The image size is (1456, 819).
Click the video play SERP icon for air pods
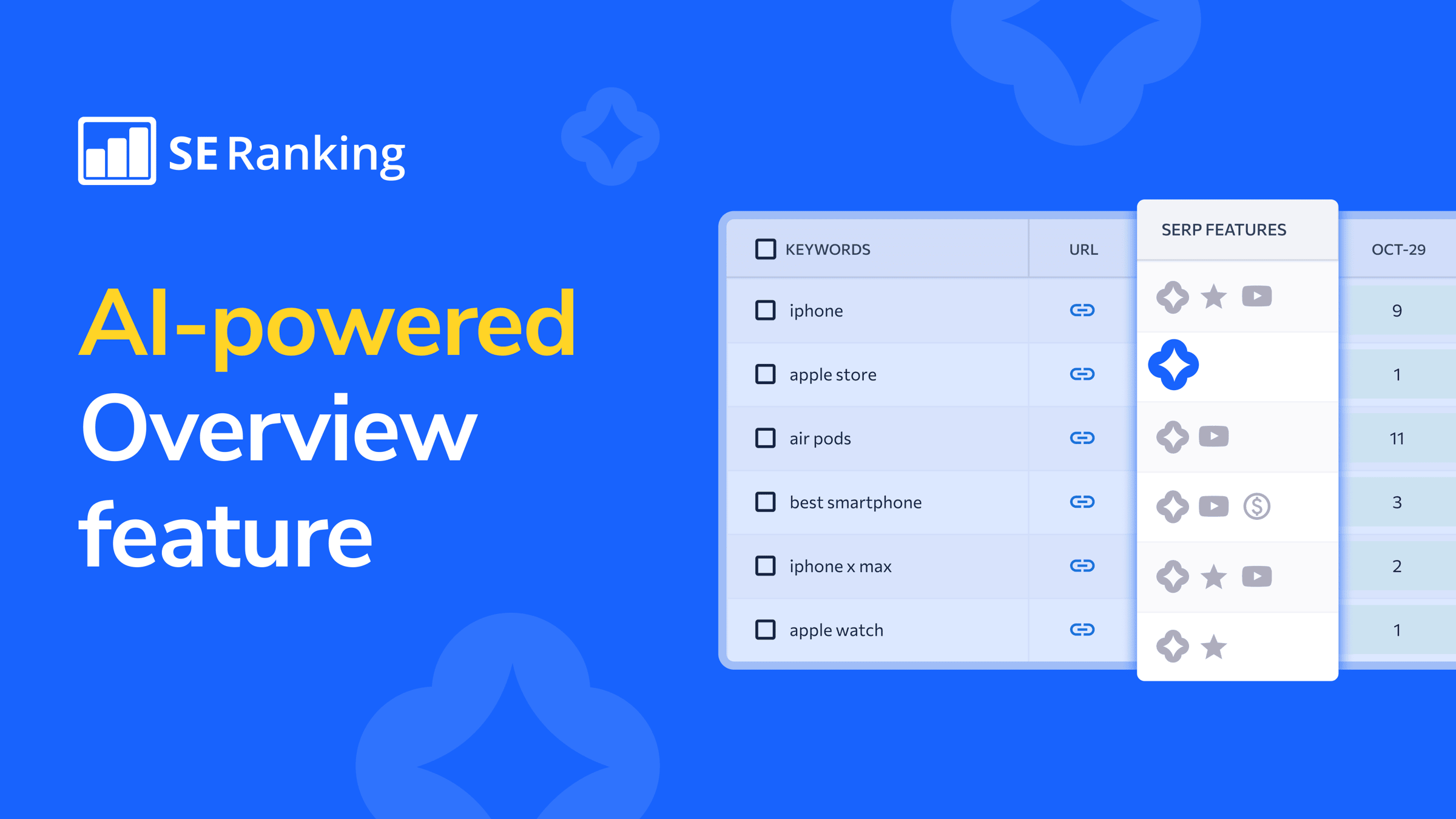(x=1213, y=438)
